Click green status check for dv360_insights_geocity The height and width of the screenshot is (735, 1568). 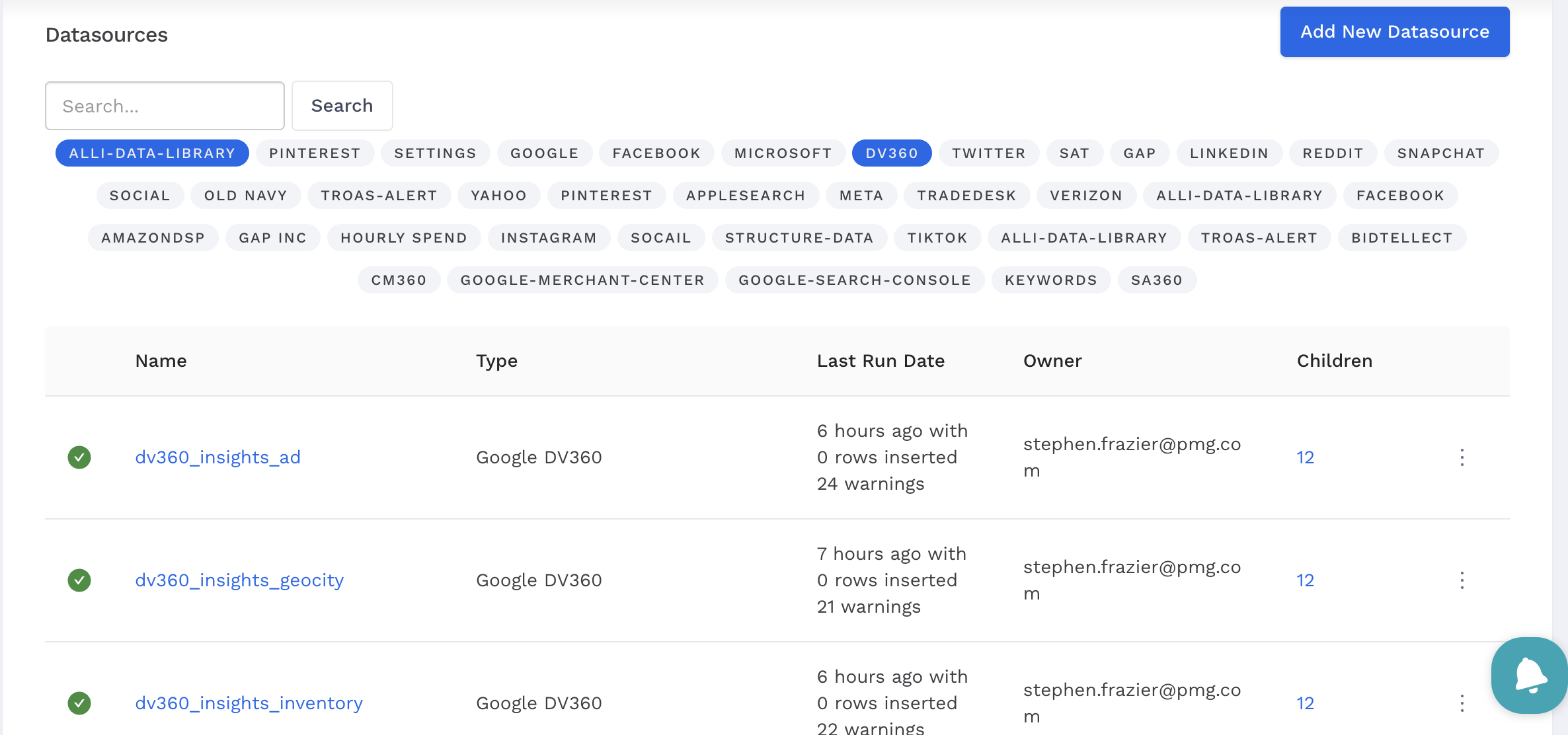[x=79, y=580]
